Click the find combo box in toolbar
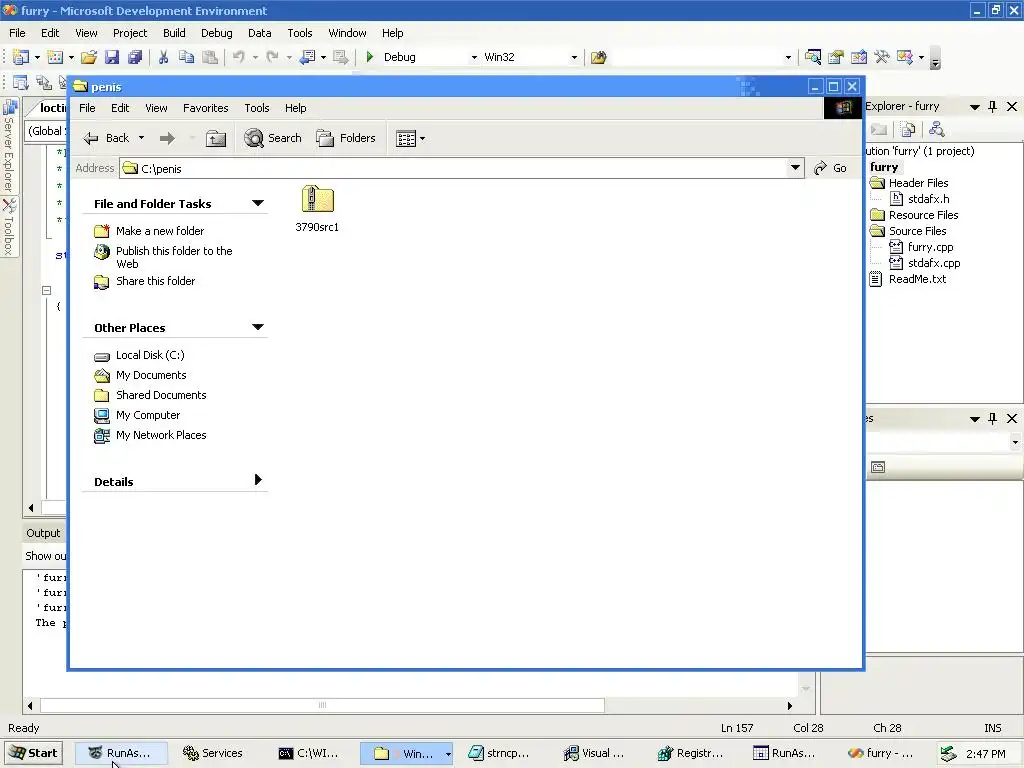The height and width of the screenshot is (768, 1024). (x=701, y=57)
